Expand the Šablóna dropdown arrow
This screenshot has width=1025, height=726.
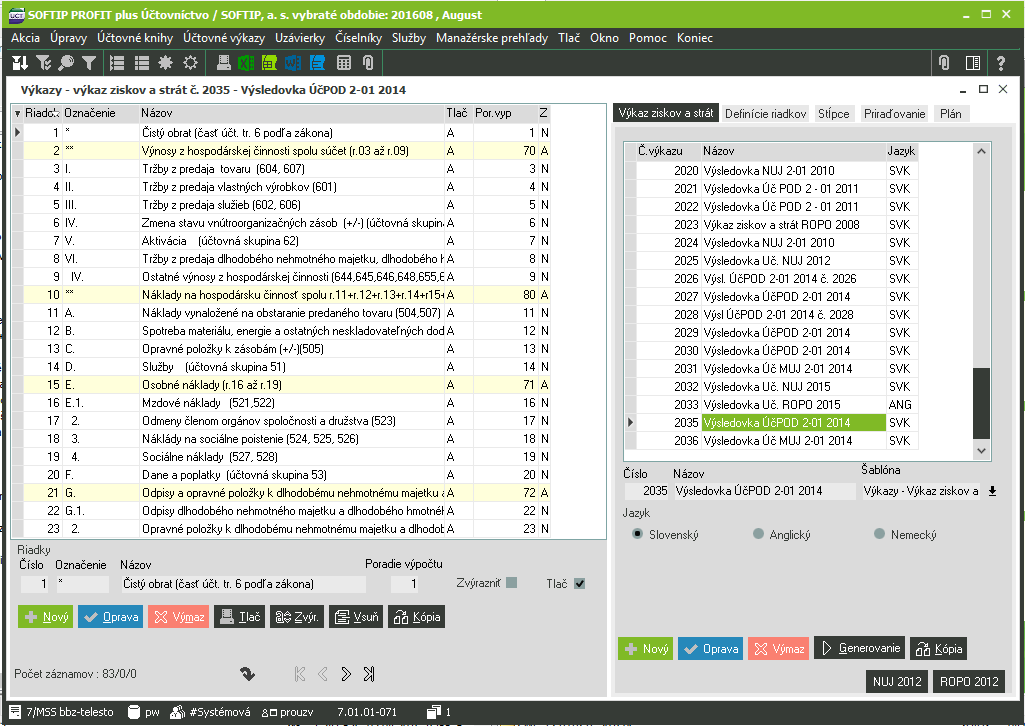click(x=992, y=491)
